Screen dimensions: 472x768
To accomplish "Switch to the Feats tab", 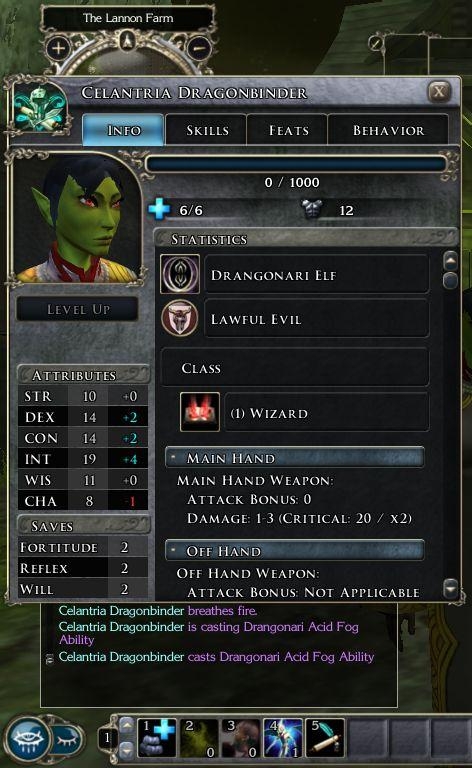I will click(287, 130).
